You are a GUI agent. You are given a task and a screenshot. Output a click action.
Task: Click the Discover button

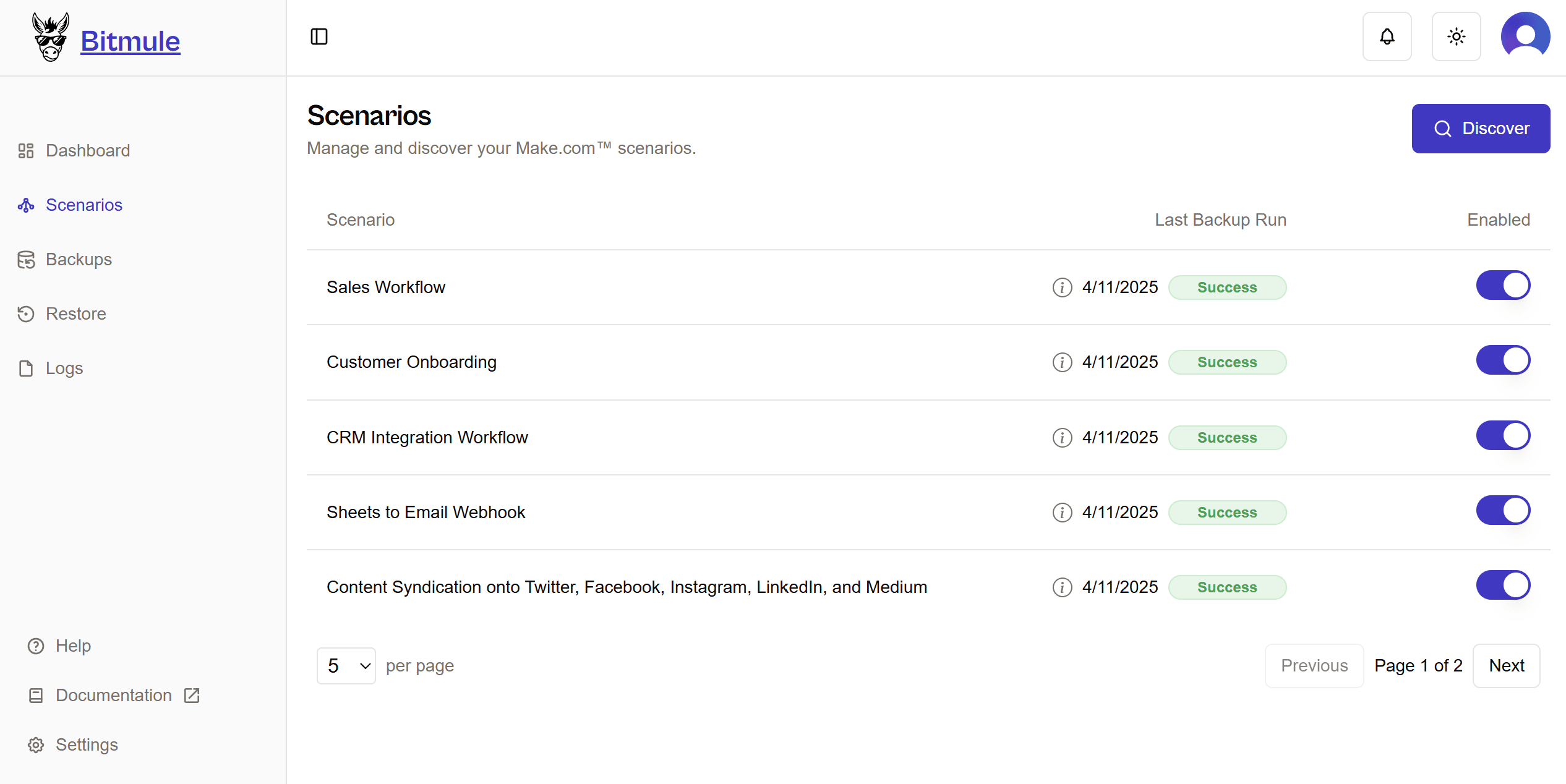1481,129
